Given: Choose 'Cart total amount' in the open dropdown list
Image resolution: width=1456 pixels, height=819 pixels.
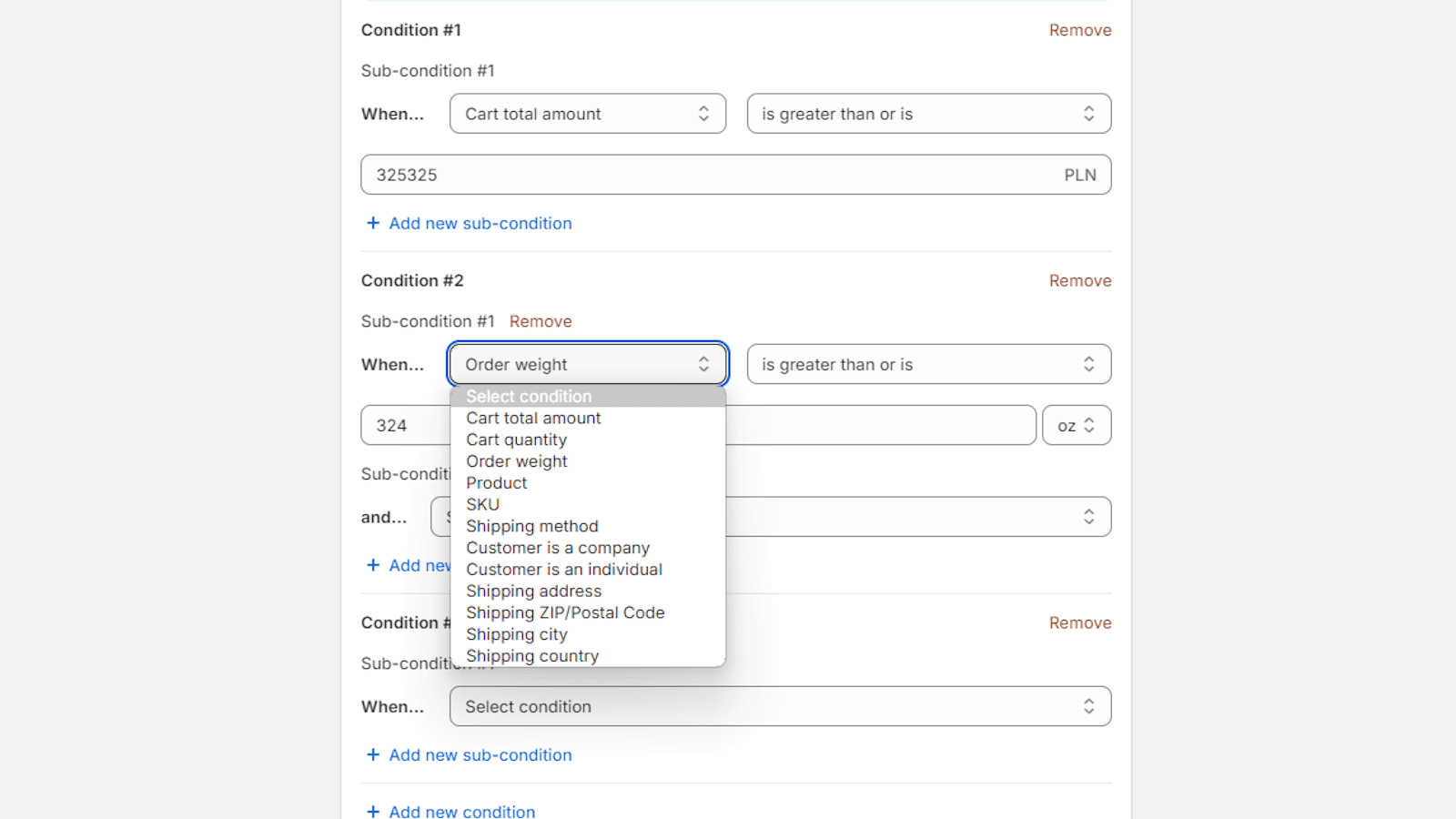Looking at the screenshot, I should click(x=533, y=419).
